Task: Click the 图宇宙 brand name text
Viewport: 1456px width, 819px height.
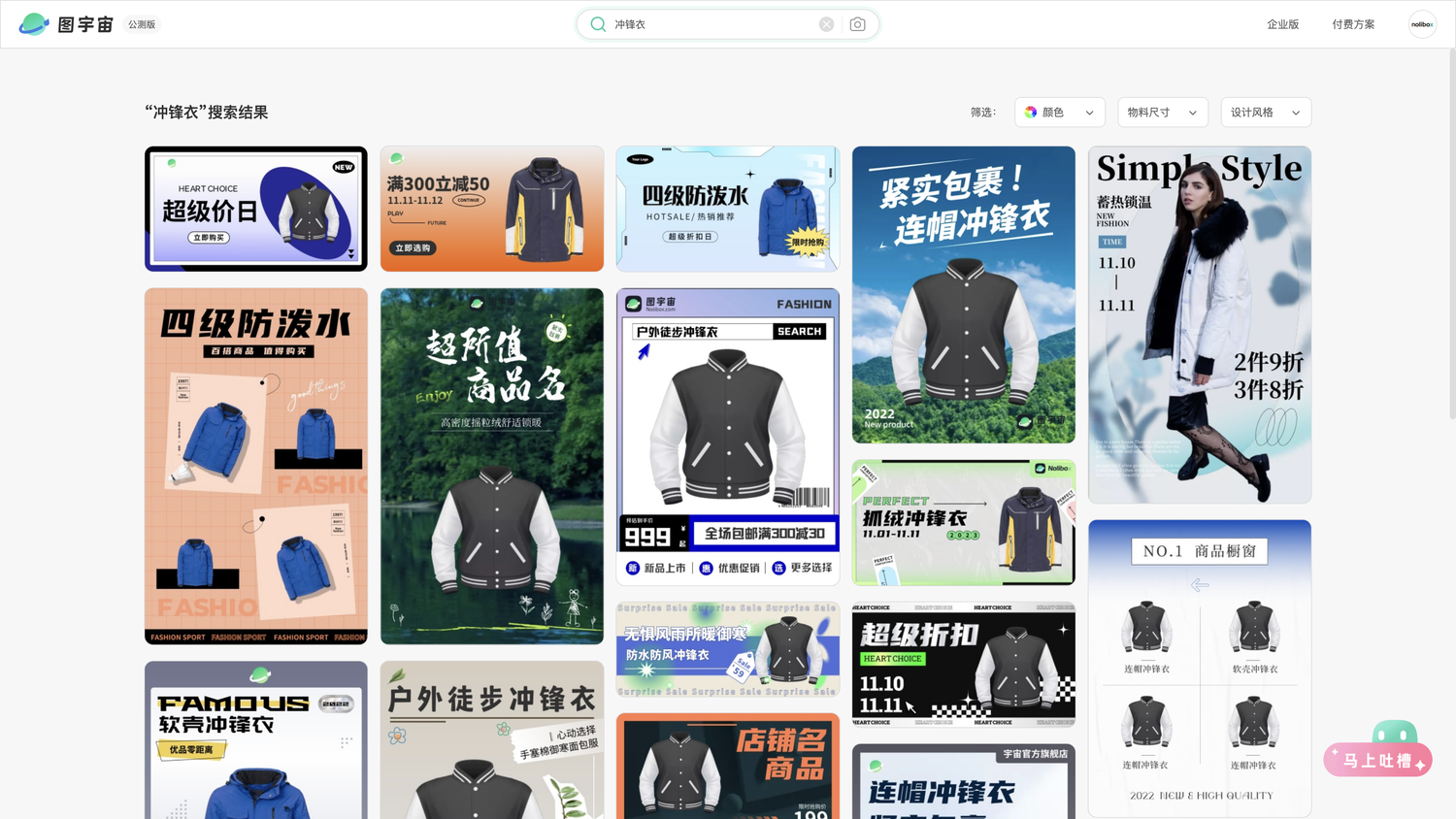Action: coord(85,24)
